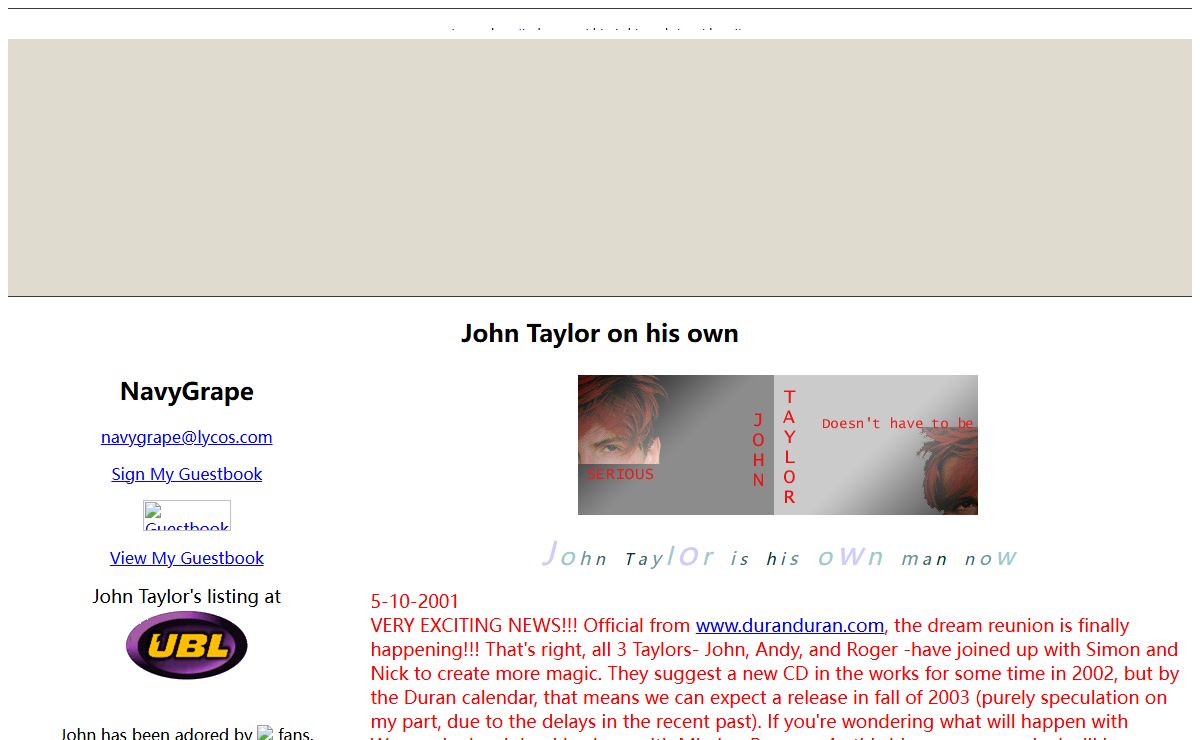Open the navygrape@lycos.com email link

[186, 437]
